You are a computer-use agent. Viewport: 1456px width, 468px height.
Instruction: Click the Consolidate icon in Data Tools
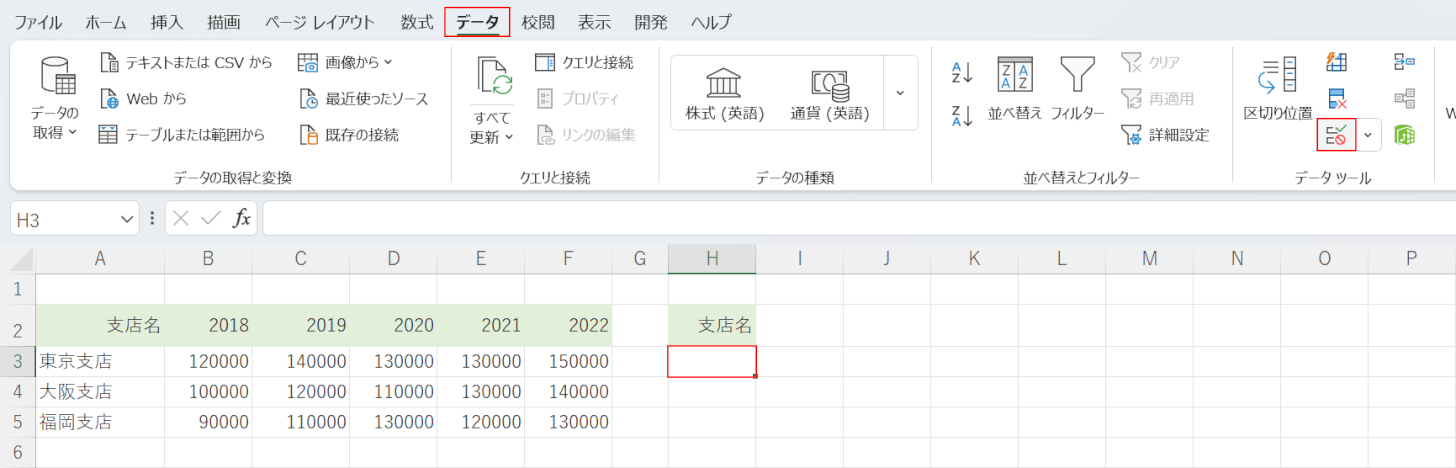(x=1404, y=62)
